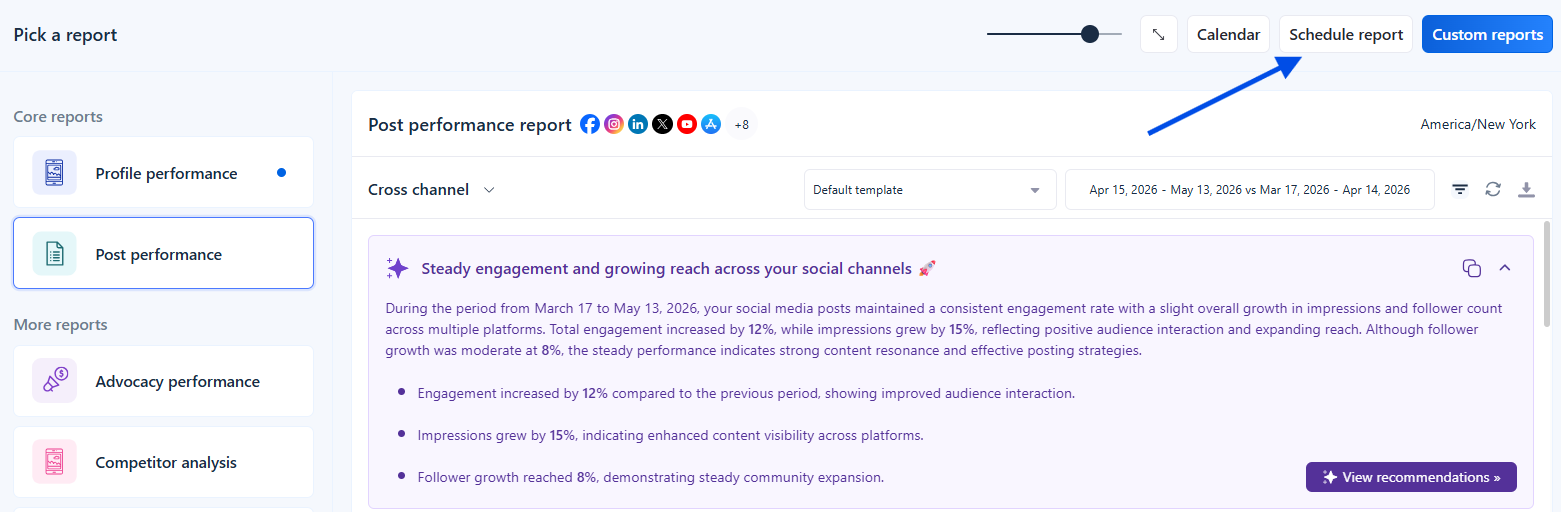Copy the AI summary with copy icon
Viewport: 1561px width, 512px height.
[1471, 268]
